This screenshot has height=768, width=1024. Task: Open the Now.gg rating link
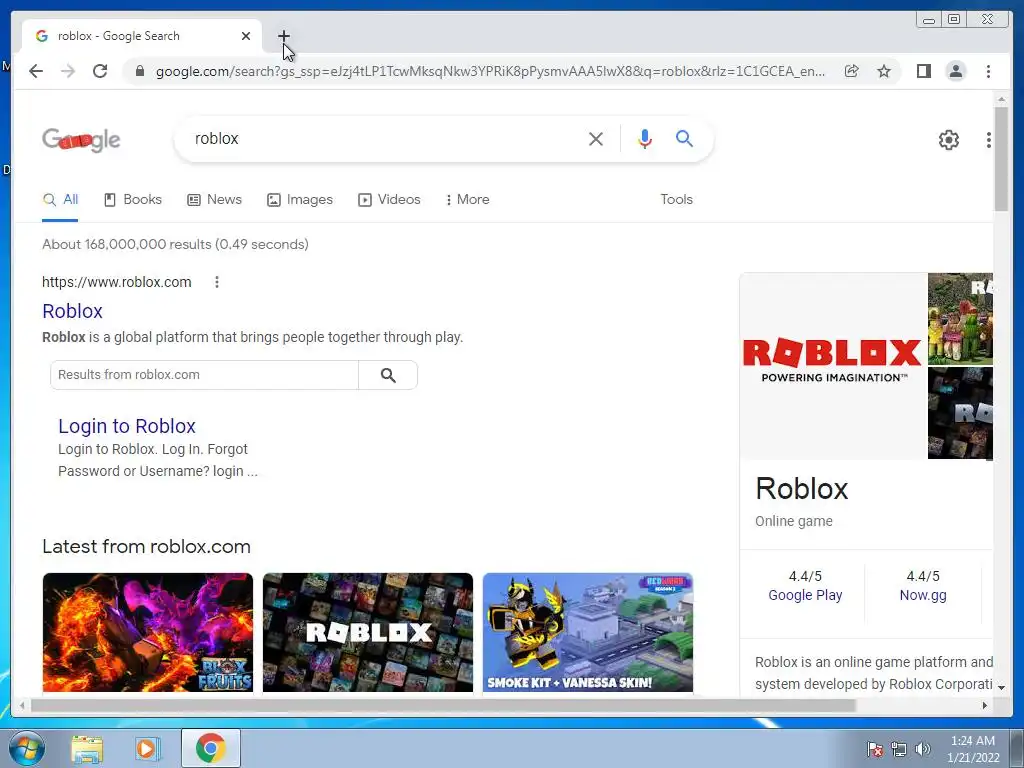[922, 596]
